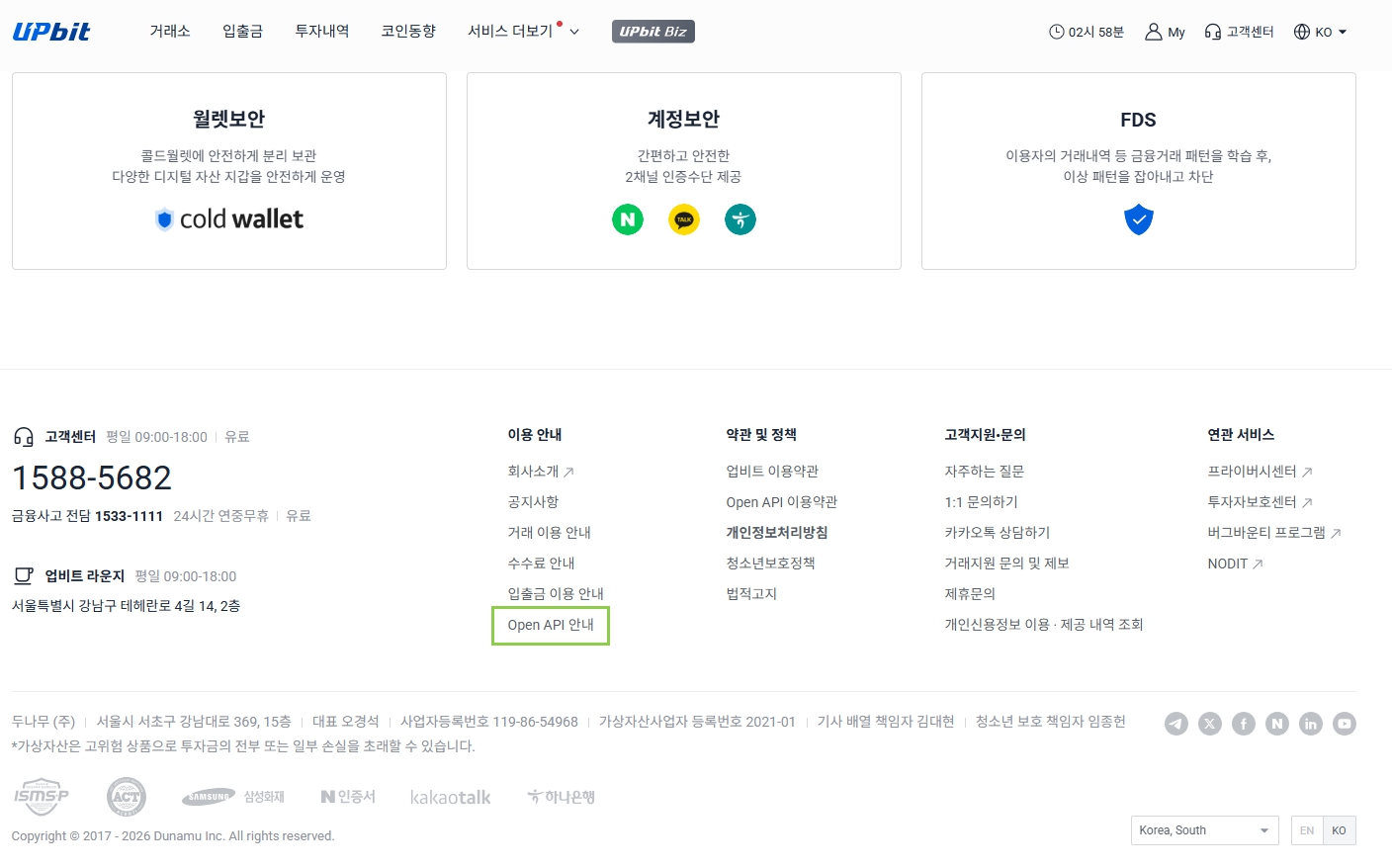Open the Open API 안내 link
This screenshot has width=1392, height=868.
[551, 625]
